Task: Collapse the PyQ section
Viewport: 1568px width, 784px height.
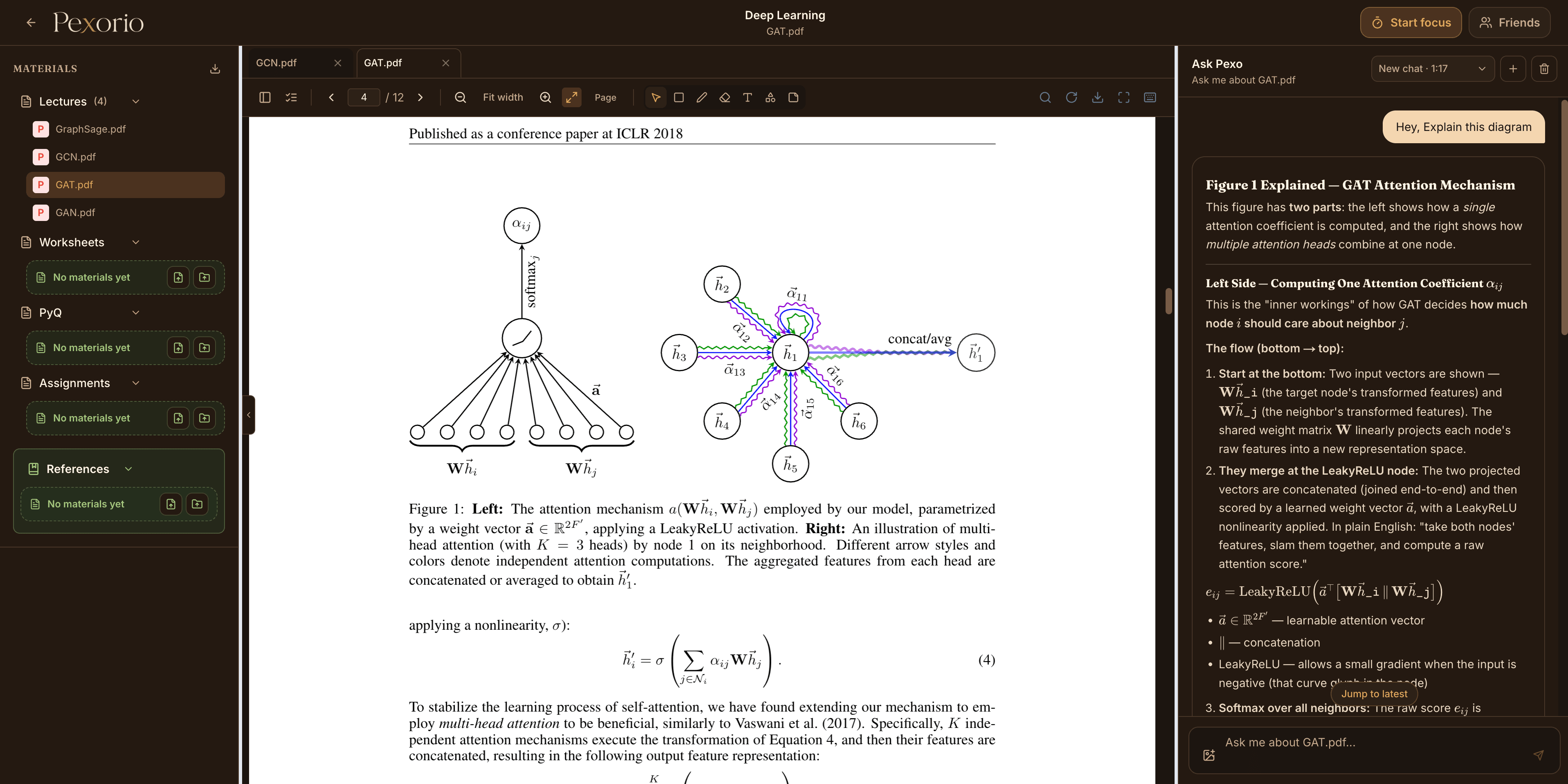Action: point(136,313)
